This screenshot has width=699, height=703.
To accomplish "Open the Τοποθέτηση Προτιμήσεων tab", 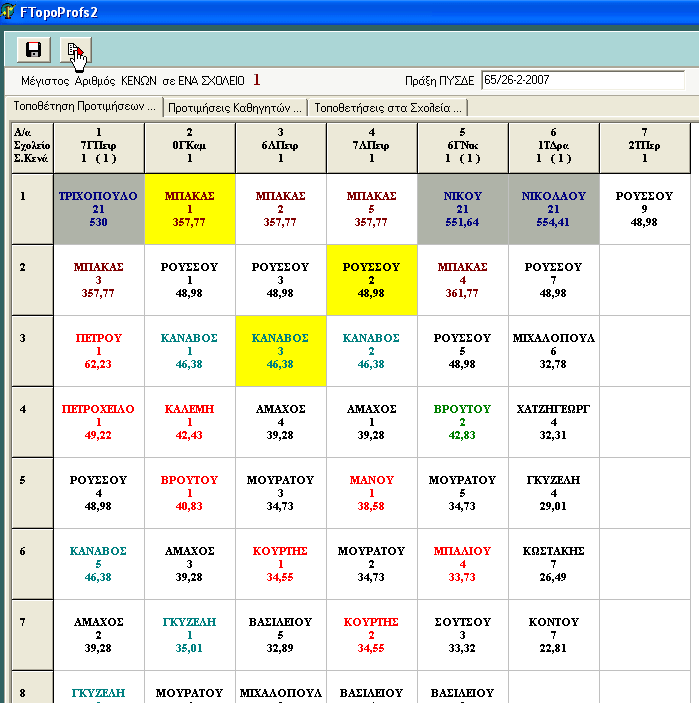I will point(84,106).
